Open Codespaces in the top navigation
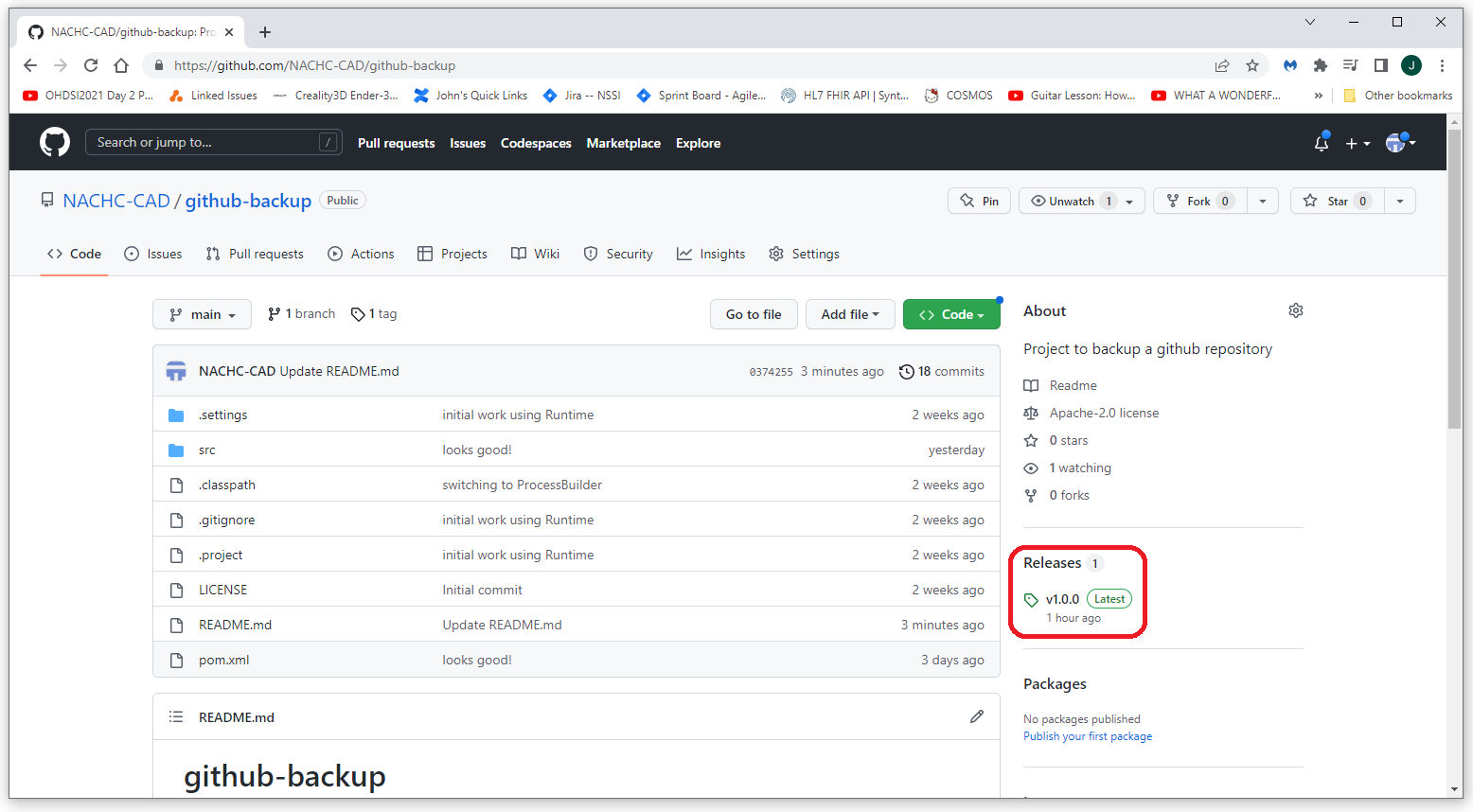Viewport: 1473px width, 812px height. [536, 143]
